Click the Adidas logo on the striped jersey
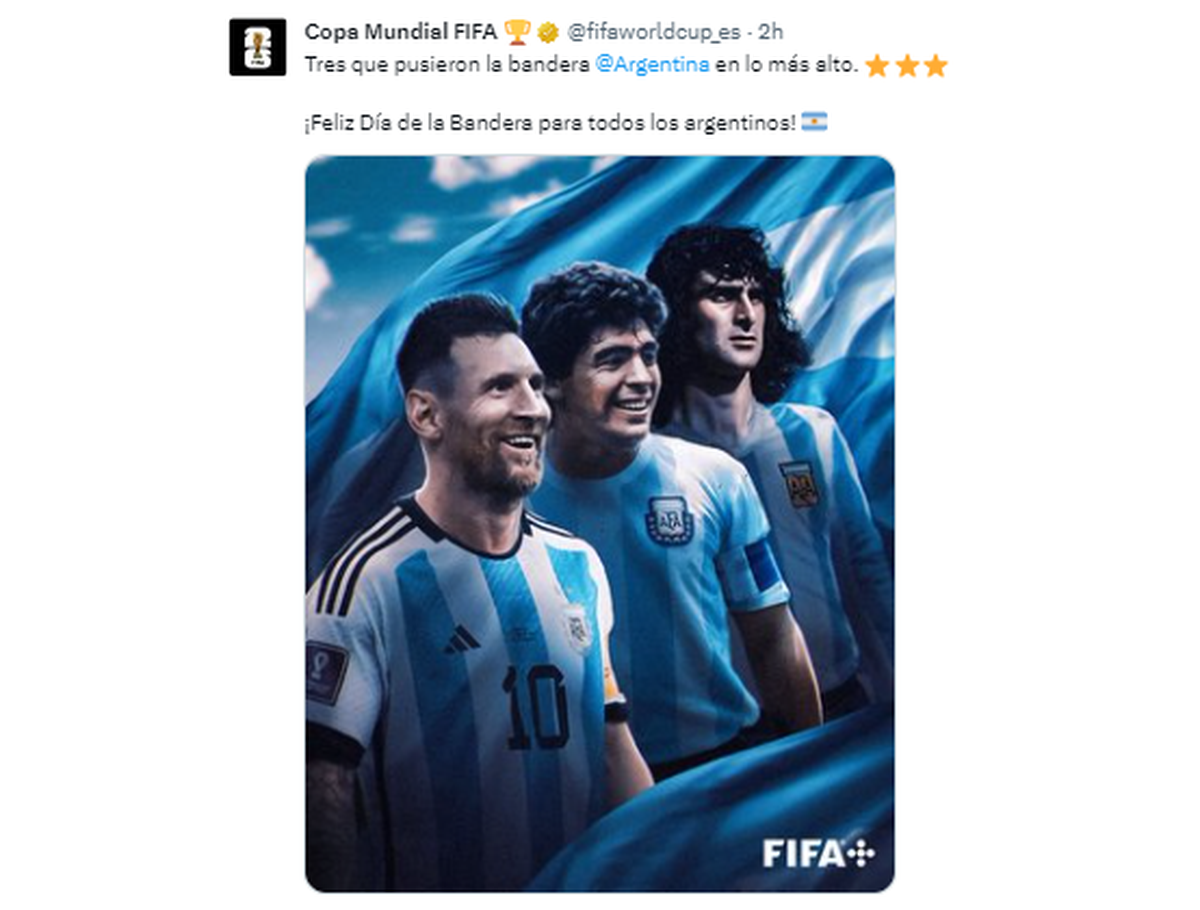 pos(462,640)
